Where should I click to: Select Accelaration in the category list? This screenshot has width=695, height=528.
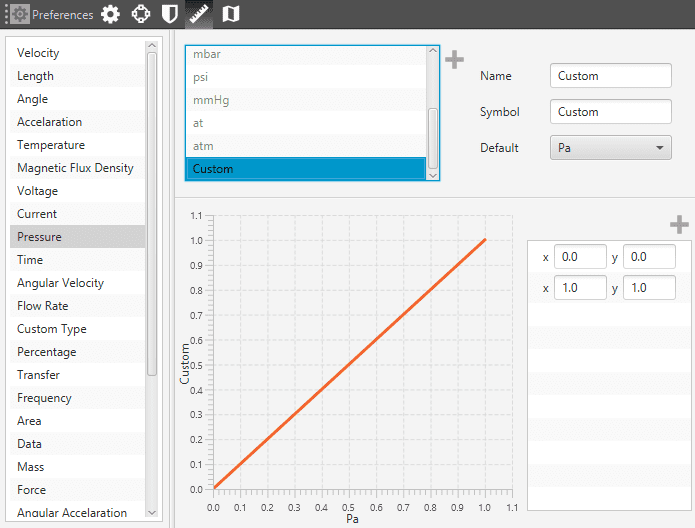point(78,122)
